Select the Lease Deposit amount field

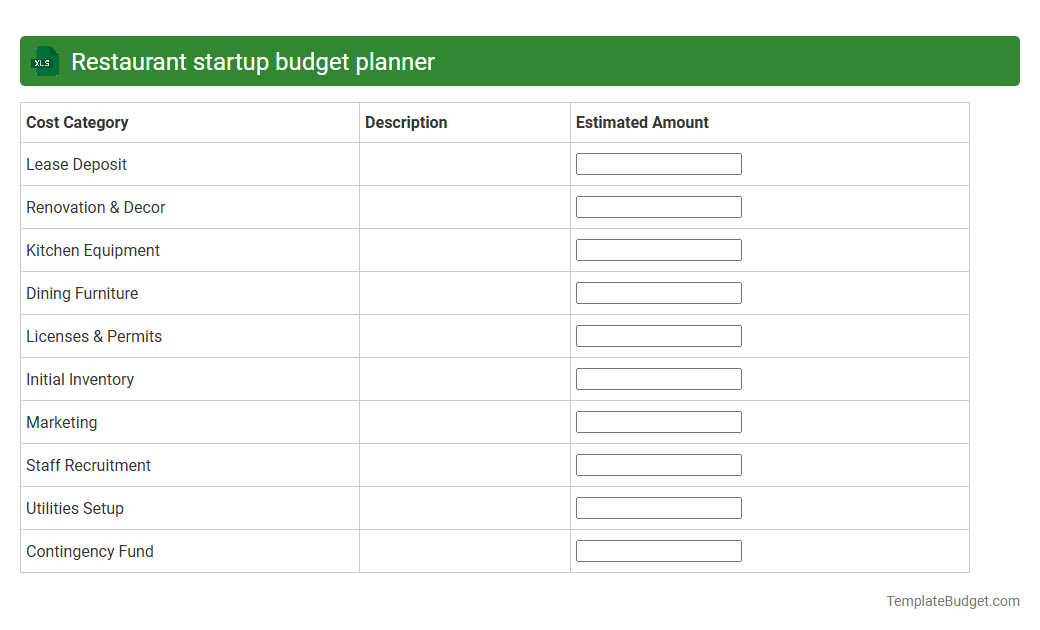(x=658, y=163)
